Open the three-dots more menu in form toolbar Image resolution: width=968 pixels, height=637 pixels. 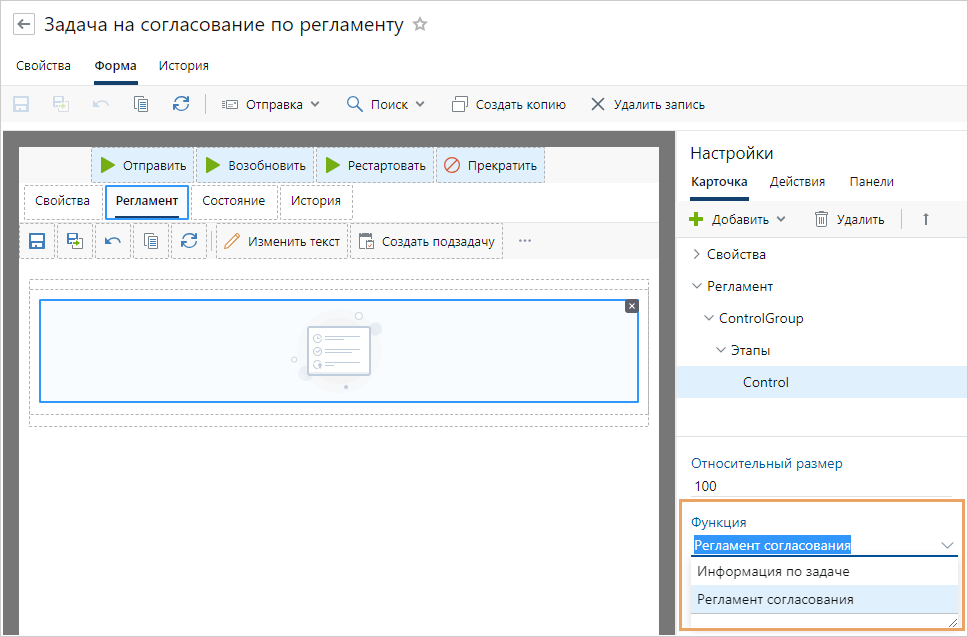pos(525,241)
